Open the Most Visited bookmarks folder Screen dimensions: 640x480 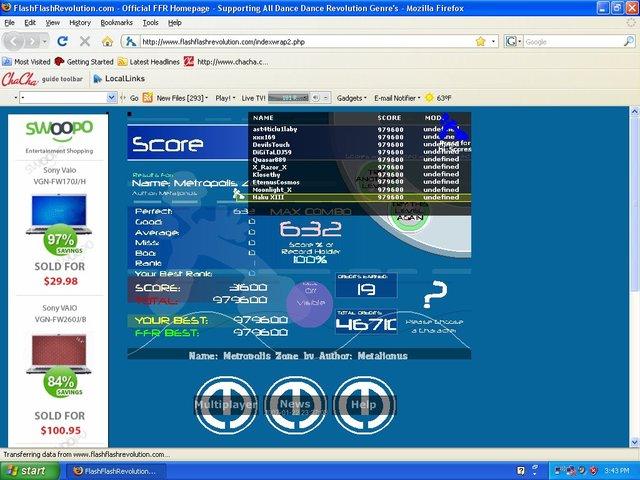click(27, 62)
